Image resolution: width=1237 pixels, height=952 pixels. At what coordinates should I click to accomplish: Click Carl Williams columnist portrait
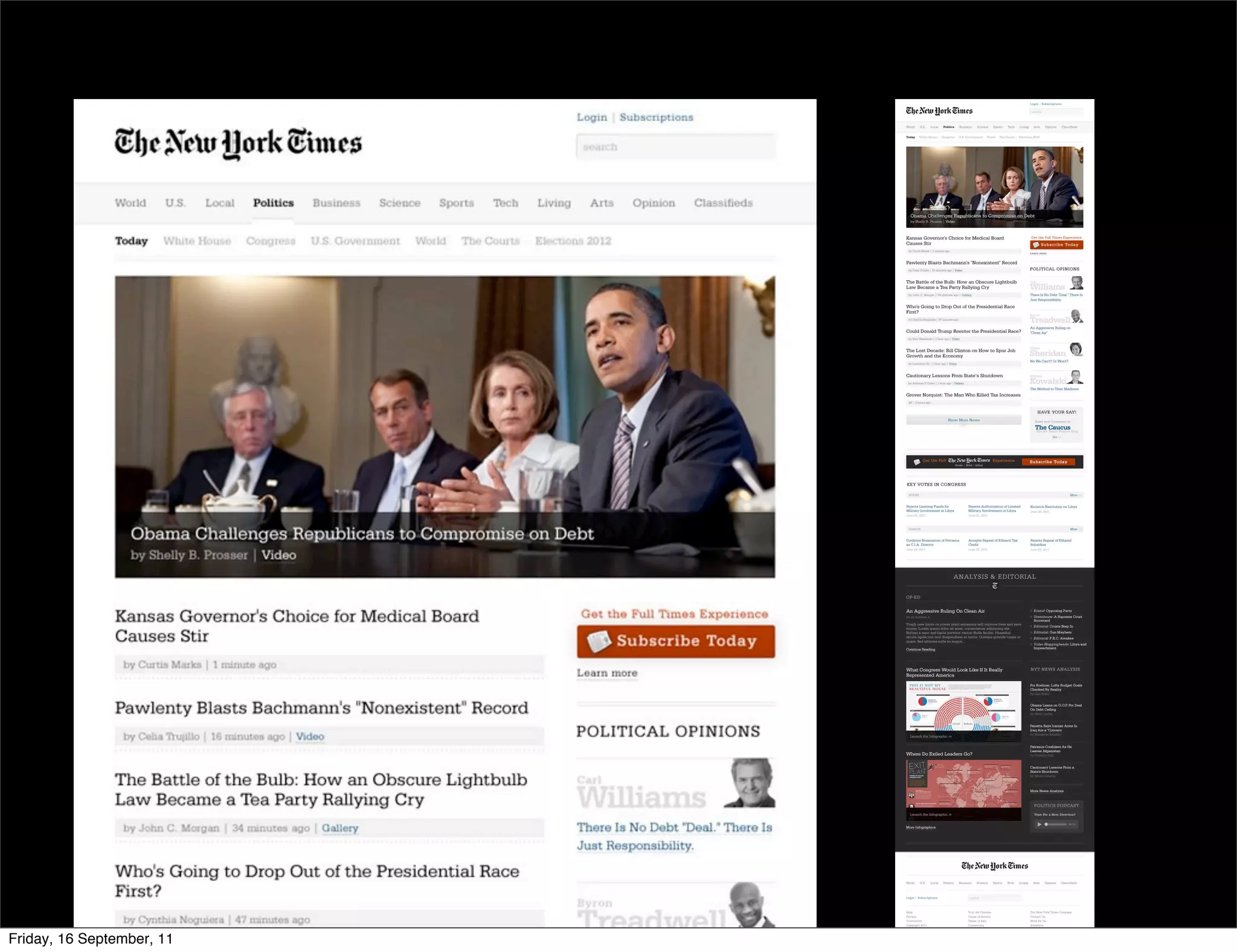click(750, 783)
